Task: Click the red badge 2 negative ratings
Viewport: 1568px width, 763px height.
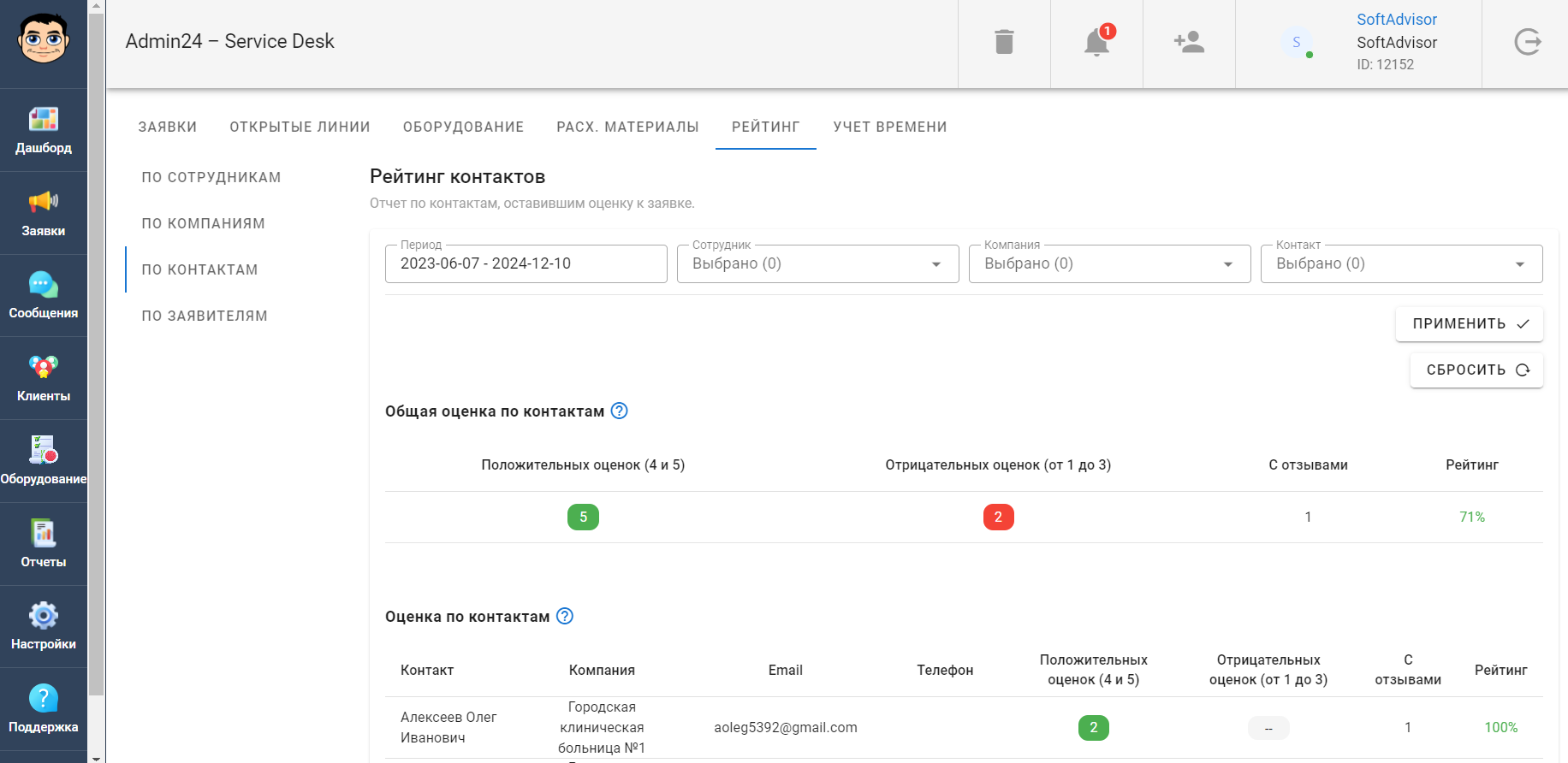Action: tap(998, 517)
